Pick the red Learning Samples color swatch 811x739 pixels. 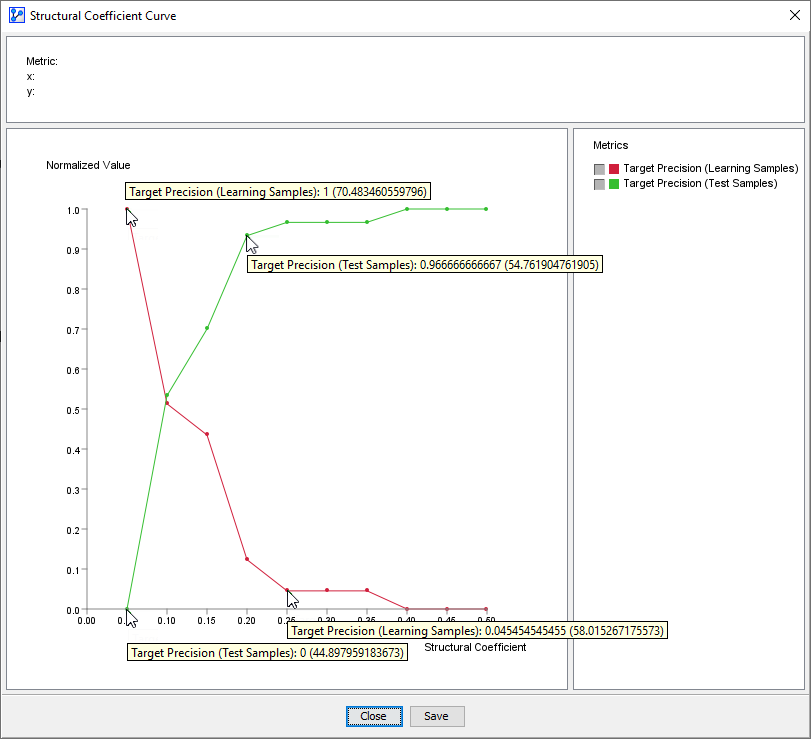point(614,169)
